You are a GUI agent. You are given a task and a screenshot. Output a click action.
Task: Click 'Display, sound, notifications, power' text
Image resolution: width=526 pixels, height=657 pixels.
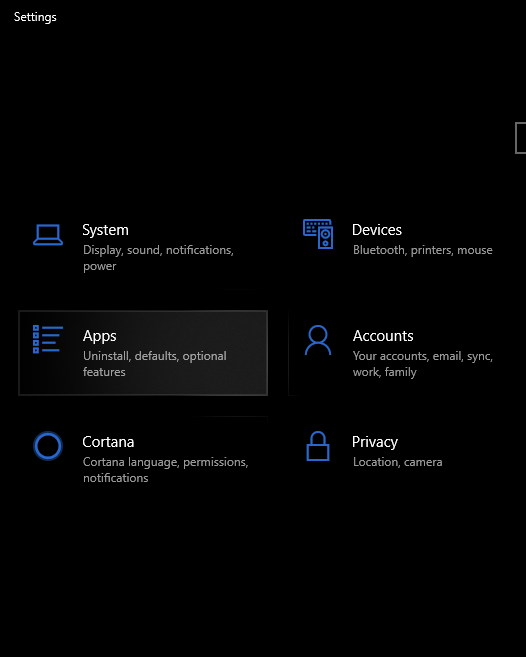point(158,258)
